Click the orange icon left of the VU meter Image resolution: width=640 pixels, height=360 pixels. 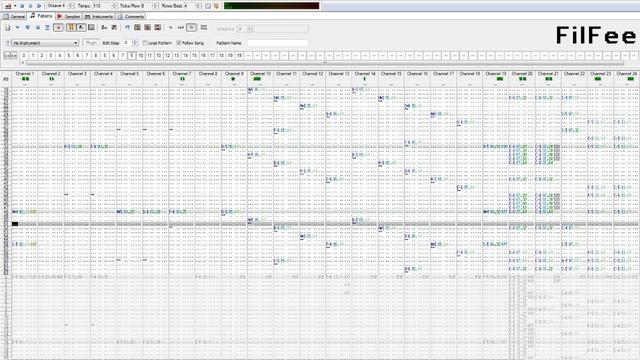click(x=216, y=6)
